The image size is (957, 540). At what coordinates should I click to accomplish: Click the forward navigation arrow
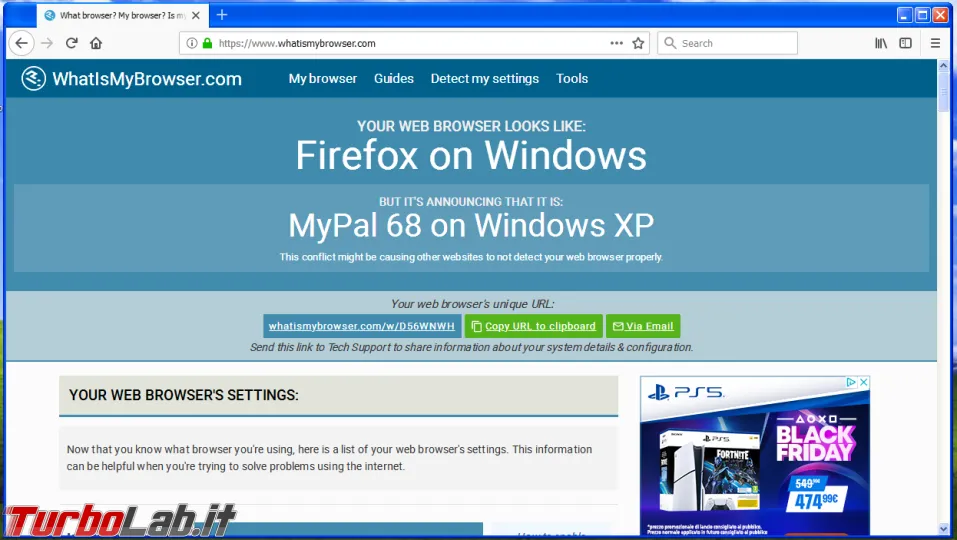click(x=47, y=43)
